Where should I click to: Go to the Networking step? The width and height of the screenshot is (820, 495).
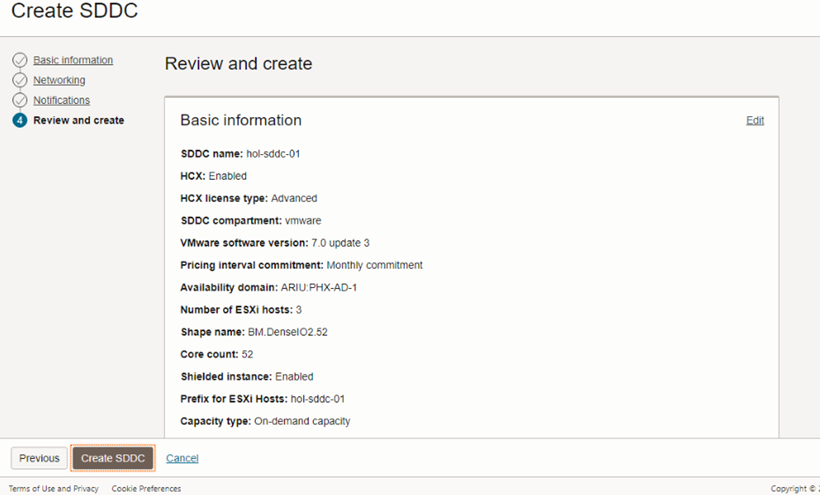pos(59,80)
